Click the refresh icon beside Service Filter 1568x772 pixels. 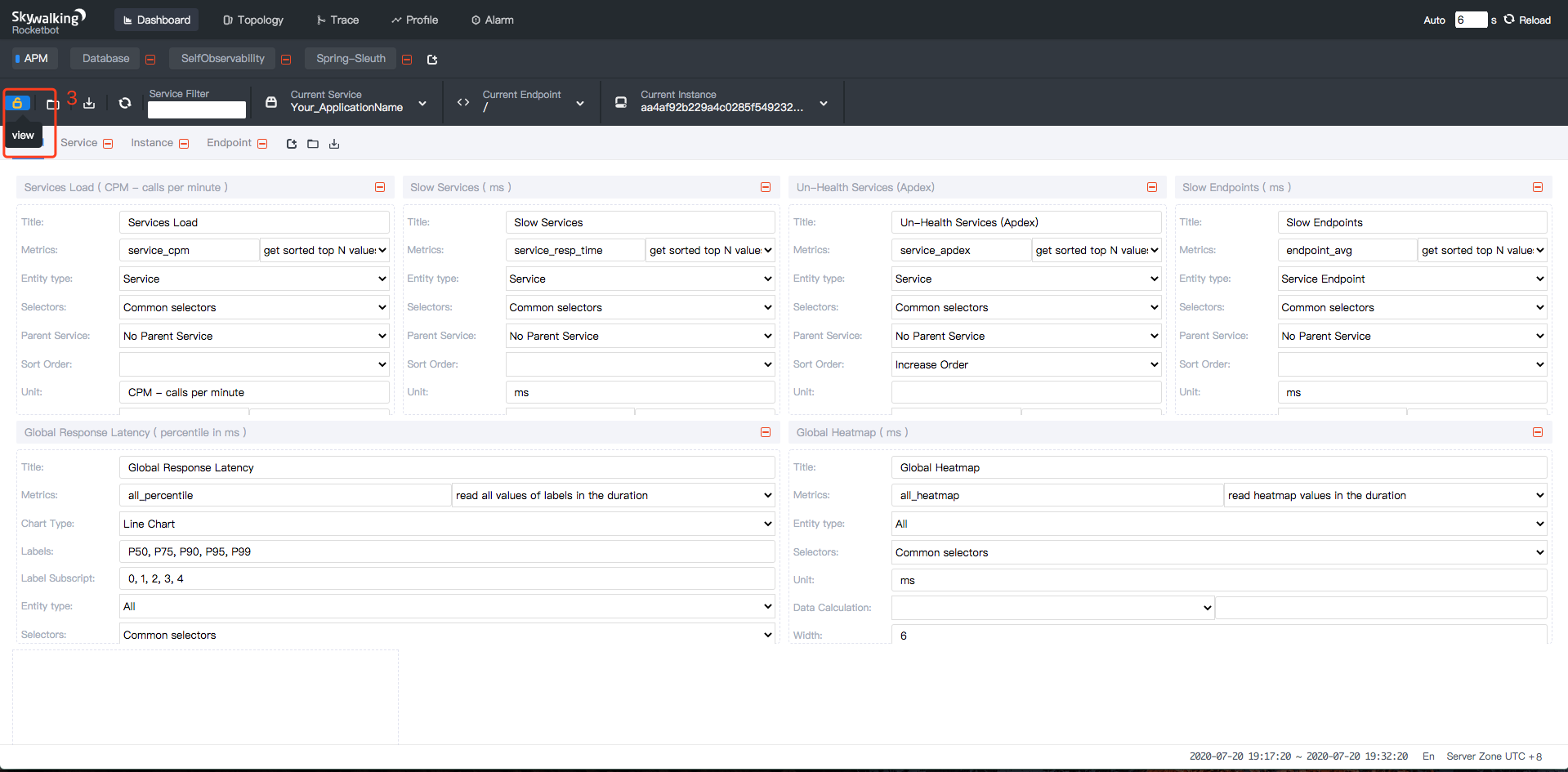[x=125, y=103]
